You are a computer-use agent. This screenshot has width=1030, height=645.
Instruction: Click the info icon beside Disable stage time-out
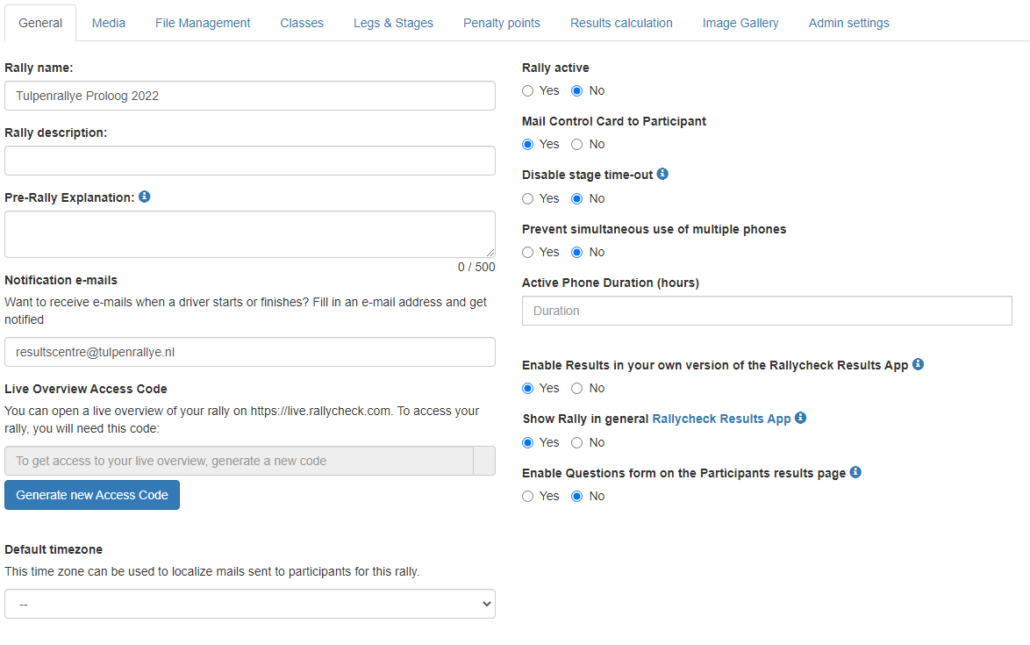[661, 174]
